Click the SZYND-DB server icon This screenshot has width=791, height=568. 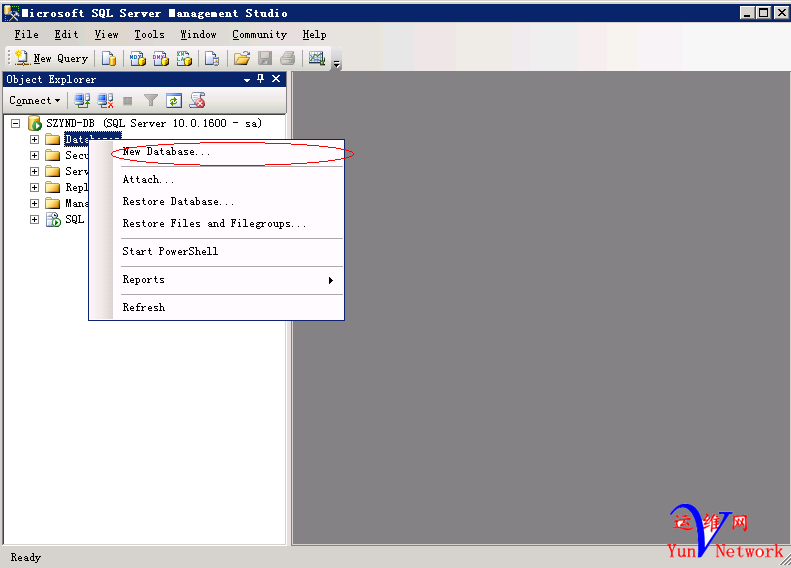(x=35, y=123)
